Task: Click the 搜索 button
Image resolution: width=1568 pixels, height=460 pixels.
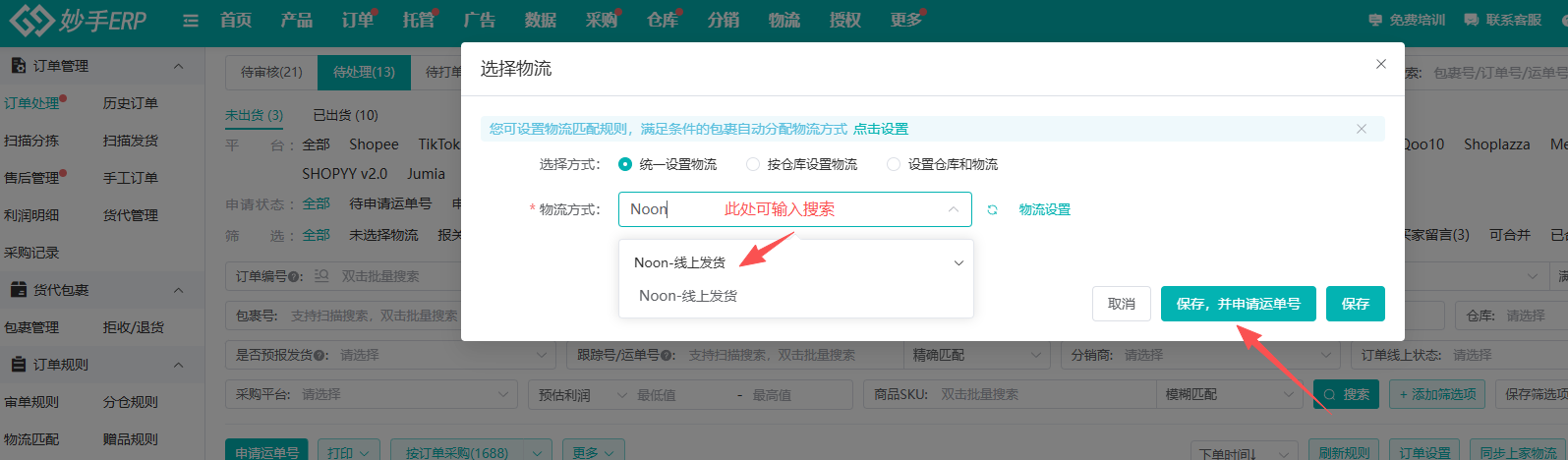Action: coord(1347,394)
